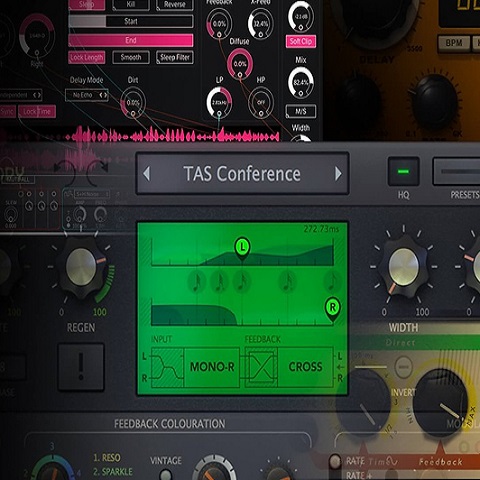Open the No Echo delay mode selector

click(87, 95)
